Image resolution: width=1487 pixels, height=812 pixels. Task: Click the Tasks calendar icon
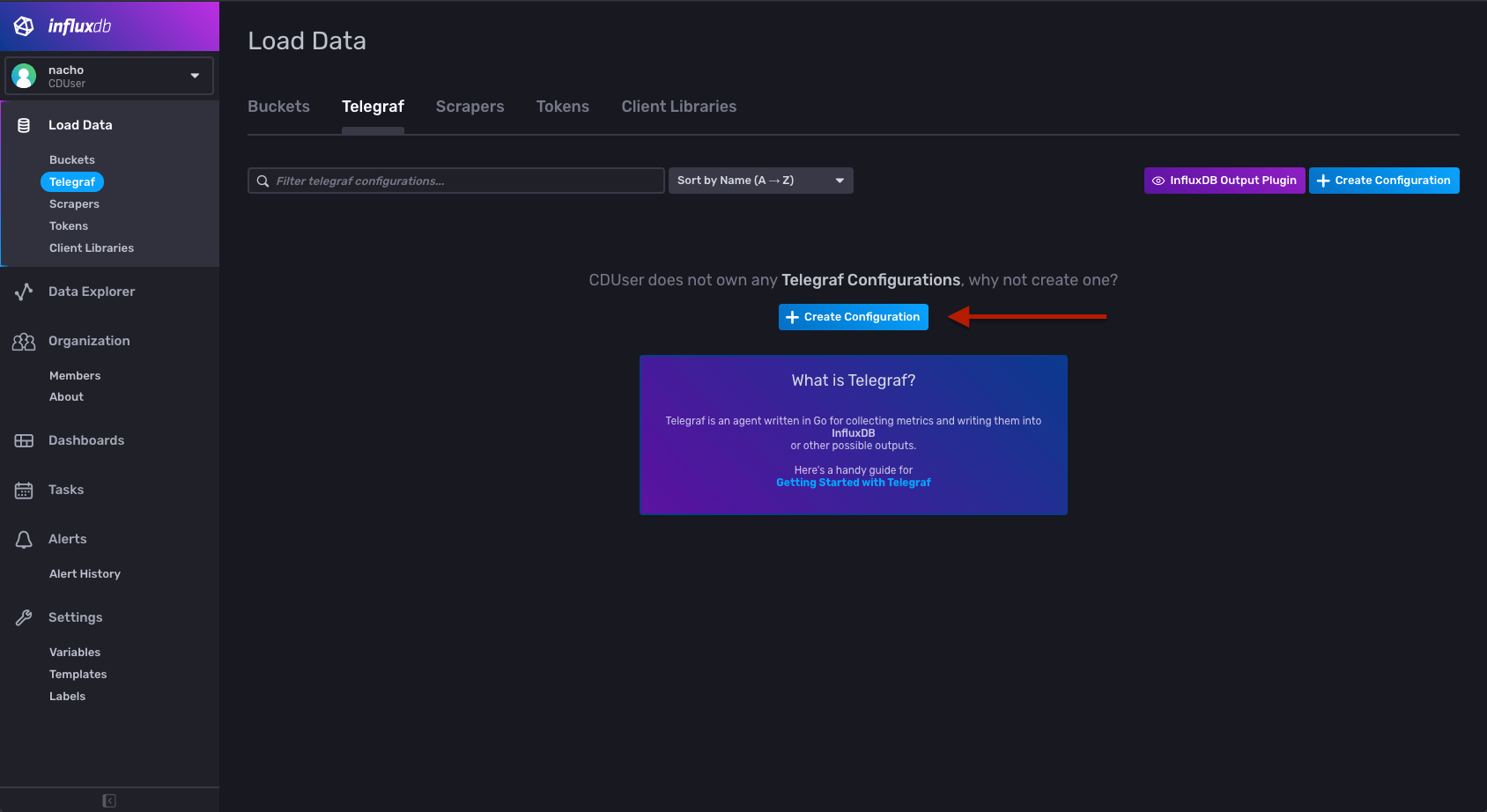click(24, 490)
